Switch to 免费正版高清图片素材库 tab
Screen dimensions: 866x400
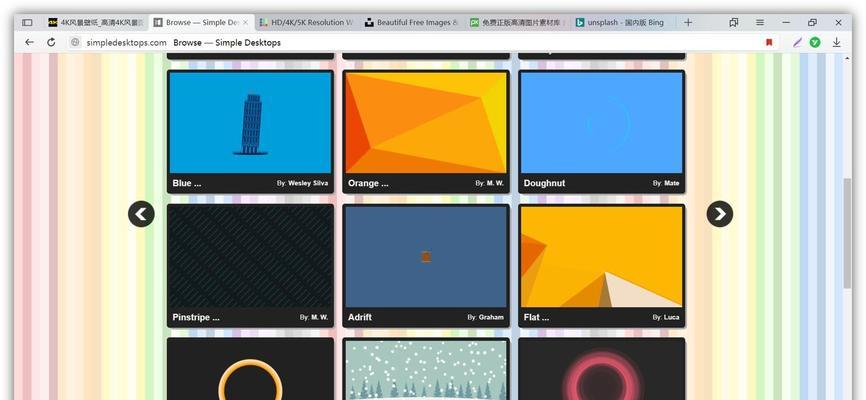click(x=517, y=23)
